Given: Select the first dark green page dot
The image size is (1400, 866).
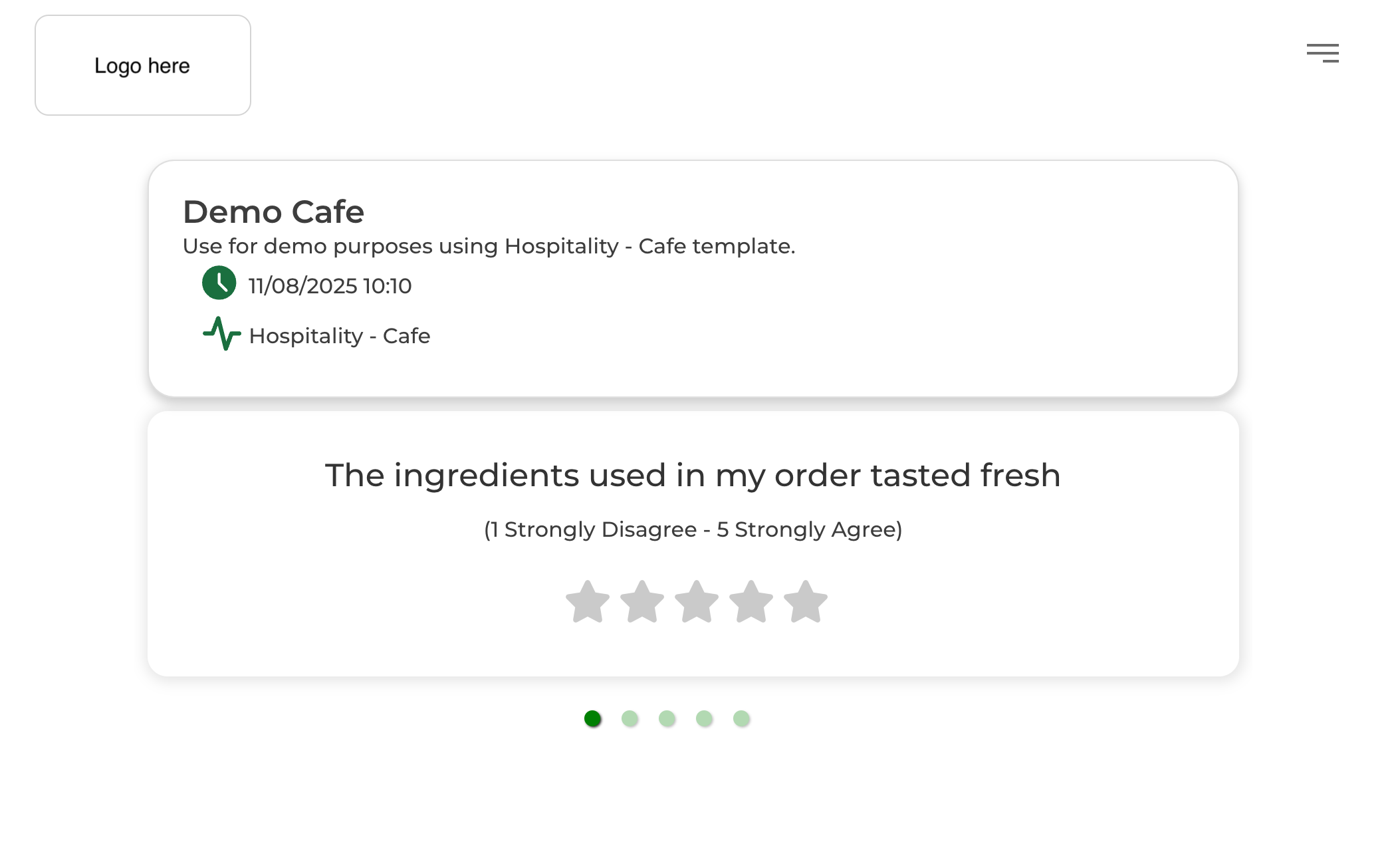Looking at the screenshot, I should pyautogui.click(x=593, y=718).
